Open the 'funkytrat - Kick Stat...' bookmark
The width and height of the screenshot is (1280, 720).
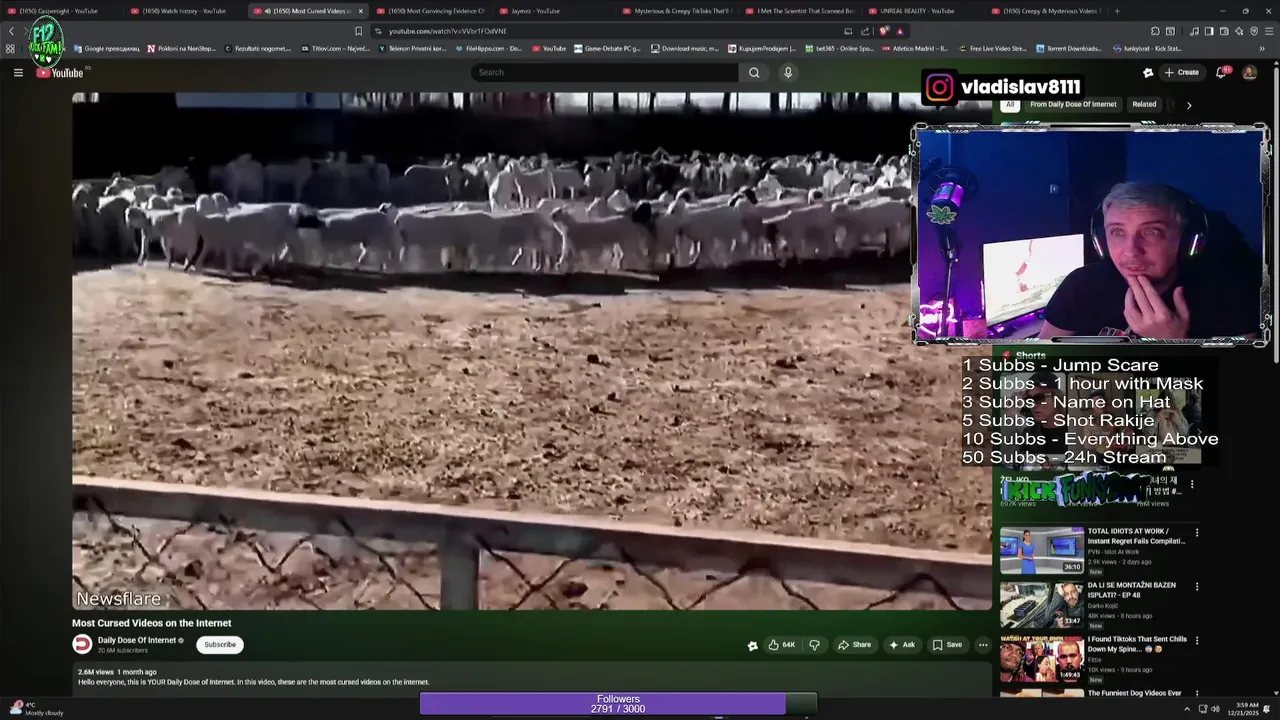[x=1146, y=48]
